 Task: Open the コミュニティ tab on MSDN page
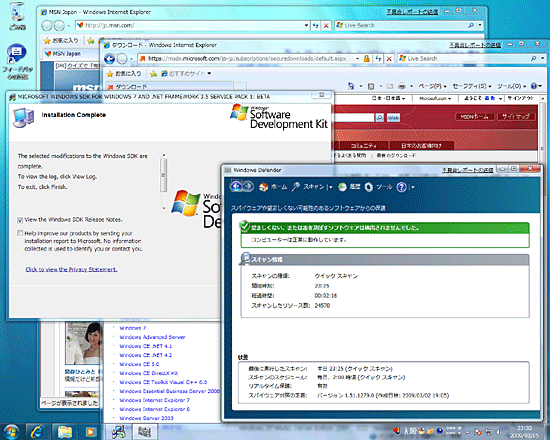click(363, 146)
